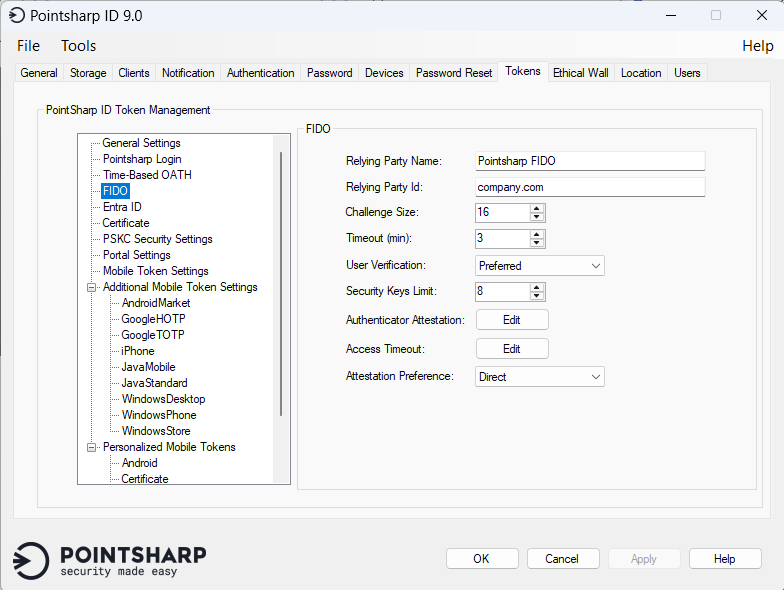Click Edit for Authenticator Attestation
The image size is (784, 590).
[x=512, y=320]
